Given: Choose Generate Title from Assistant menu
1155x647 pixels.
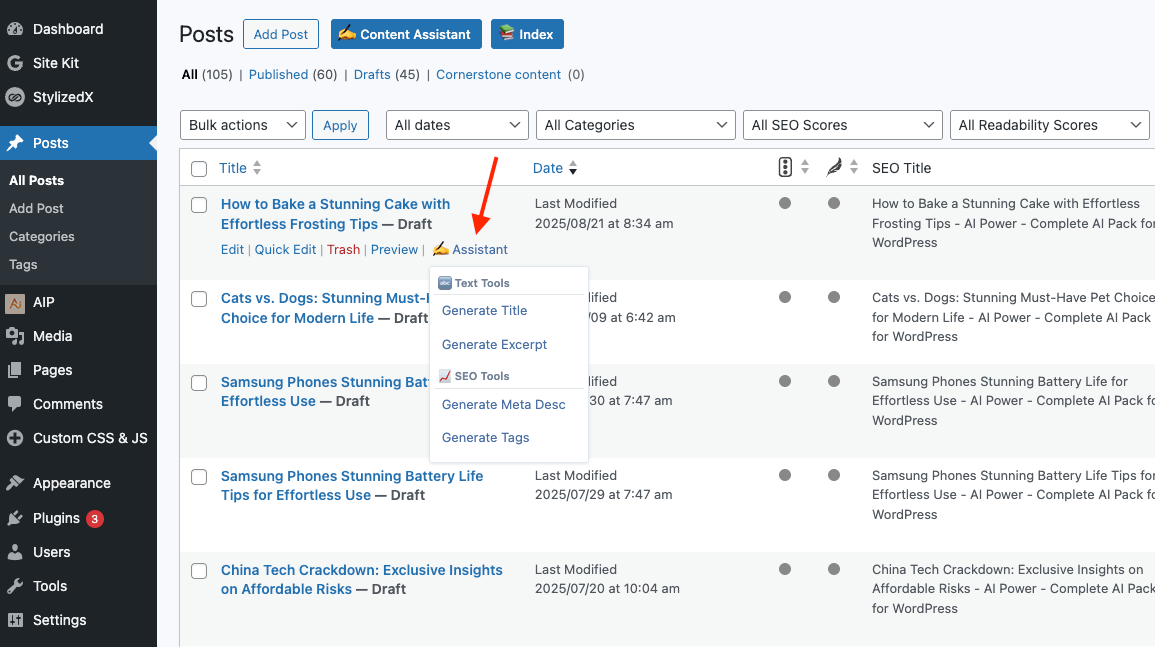Looking at the screenshot, I should pos(484,311).
